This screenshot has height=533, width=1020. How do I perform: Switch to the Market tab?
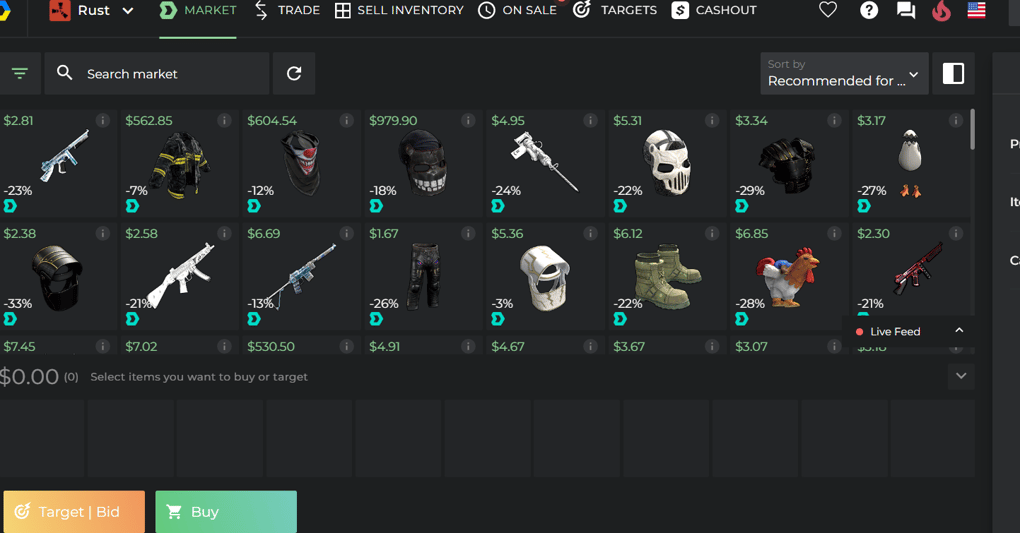(x=198, y=10)
